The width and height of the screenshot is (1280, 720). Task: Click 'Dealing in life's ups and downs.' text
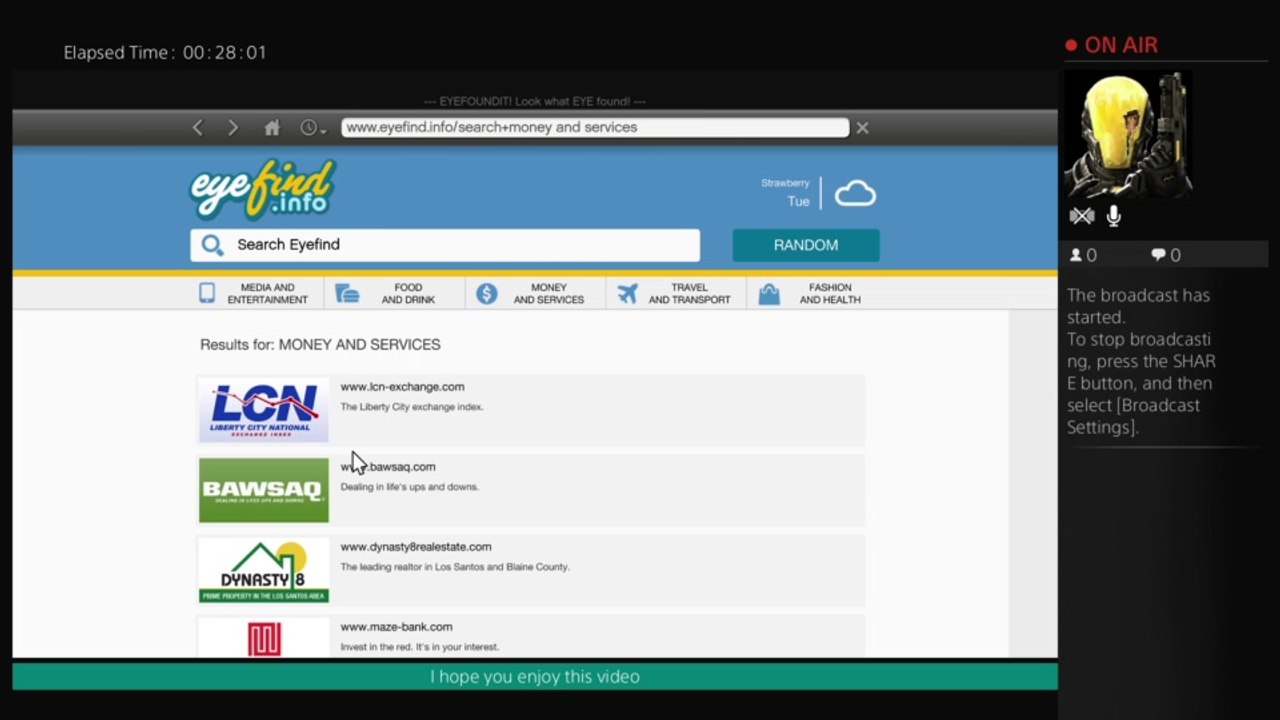point(410,487)
